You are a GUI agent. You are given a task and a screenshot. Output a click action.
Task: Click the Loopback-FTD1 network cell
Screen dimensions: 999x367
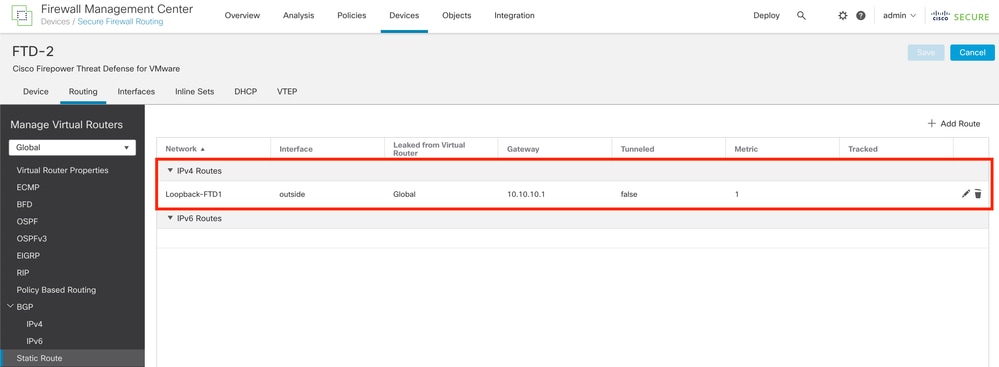[x=194, y=194]
